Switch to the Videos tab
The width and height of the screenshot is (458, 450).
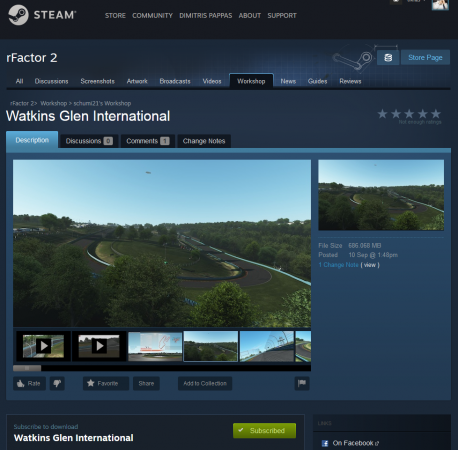[212, 81]
